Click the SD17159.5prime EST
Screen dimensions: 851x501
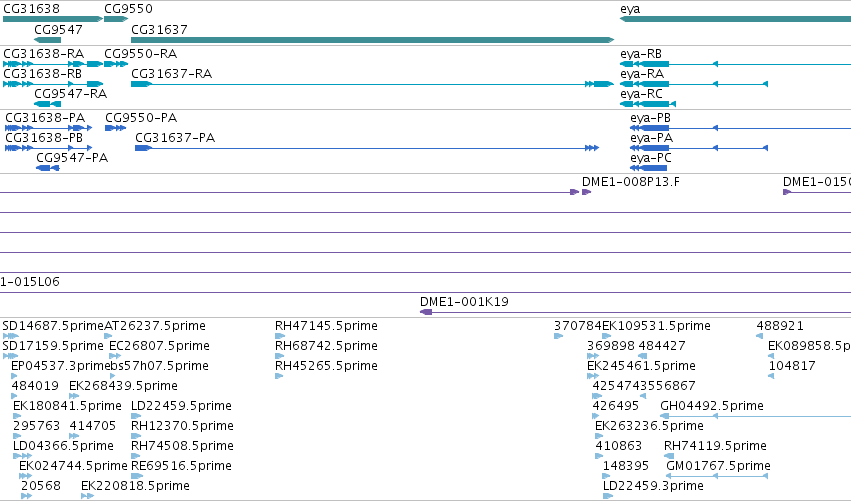(x=53, y=345)
